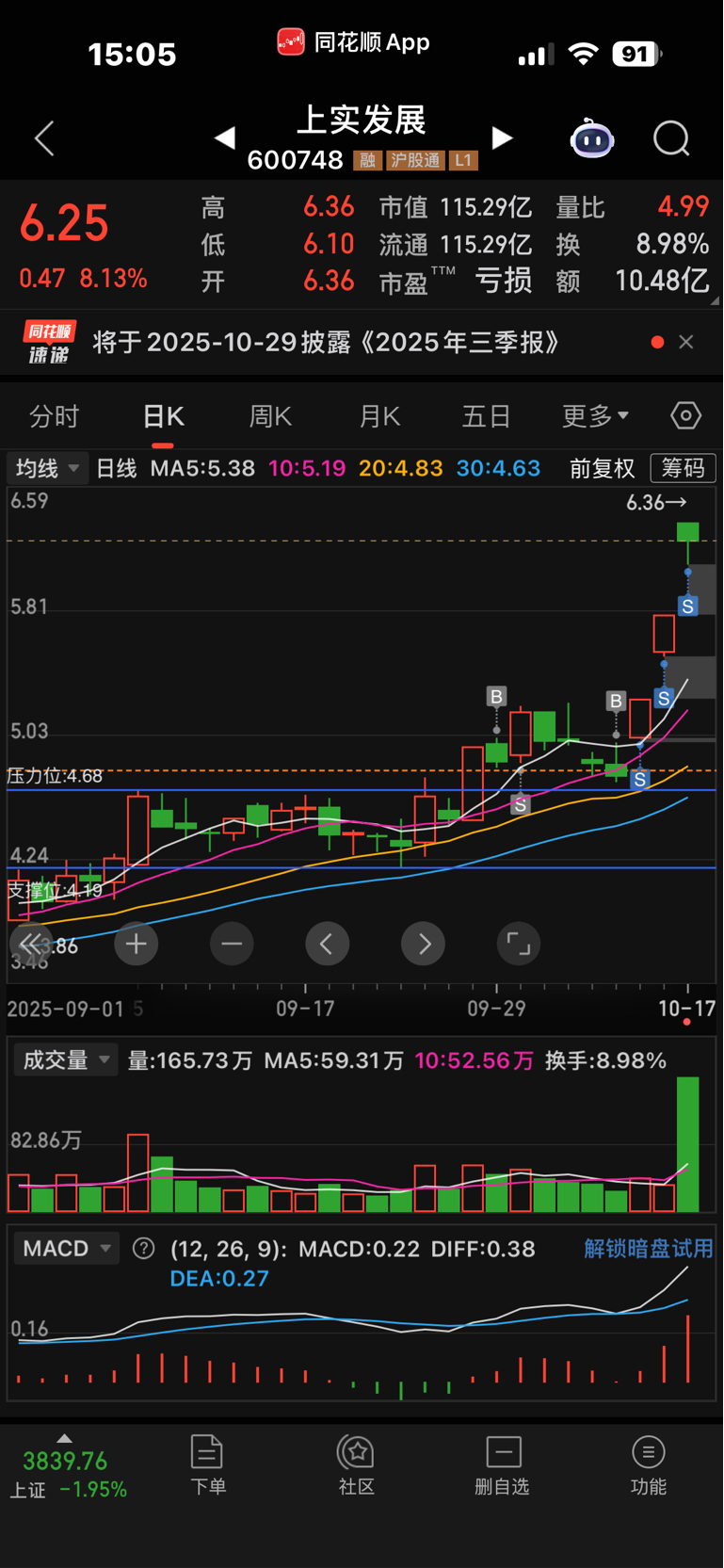Tap 解锁暗盘试用 link

pyautogui.click(x=649, y=1249)
